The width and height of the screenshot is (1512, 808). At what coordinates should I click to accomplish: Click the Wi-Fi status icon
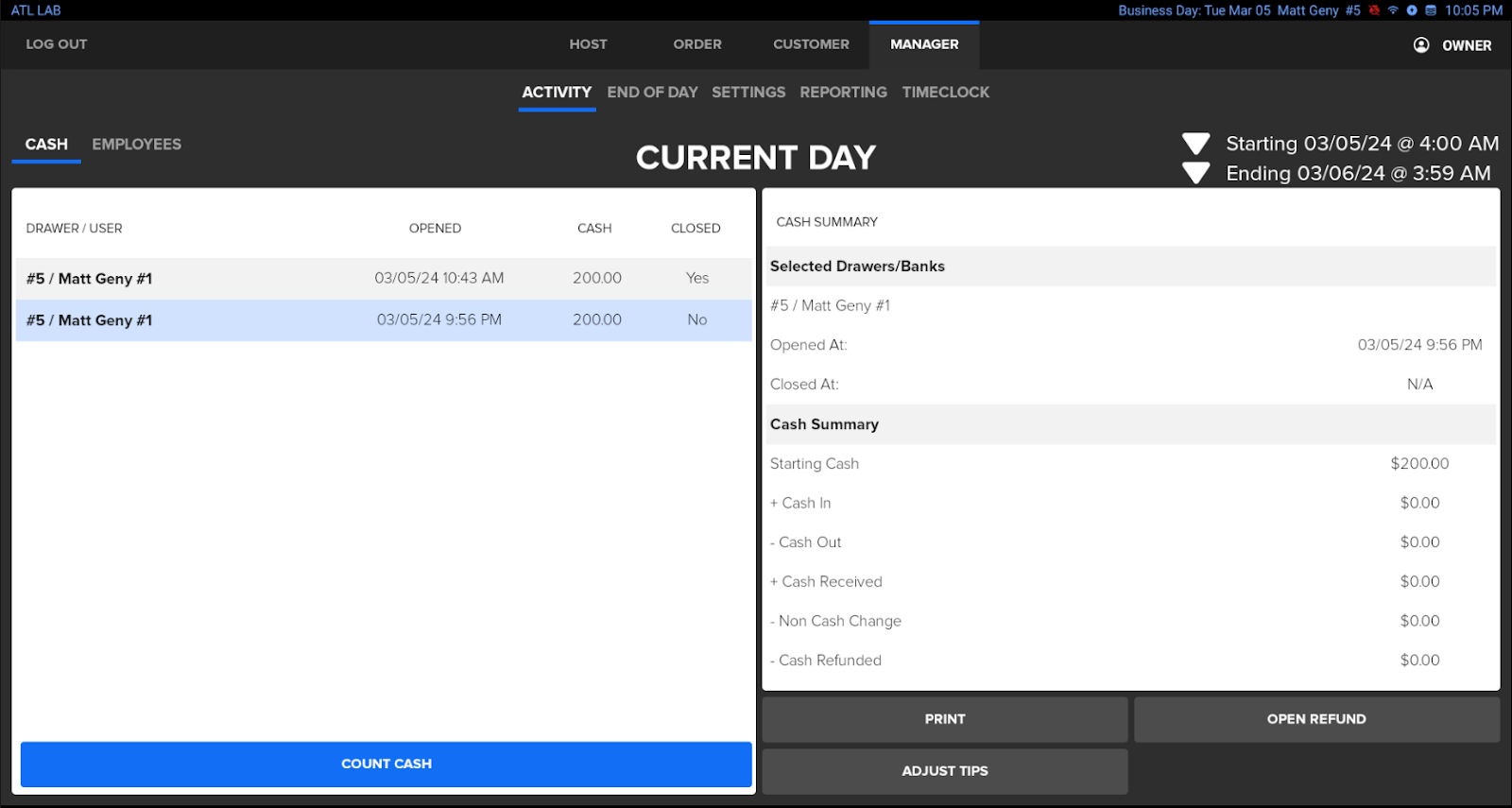[1393, 10]
